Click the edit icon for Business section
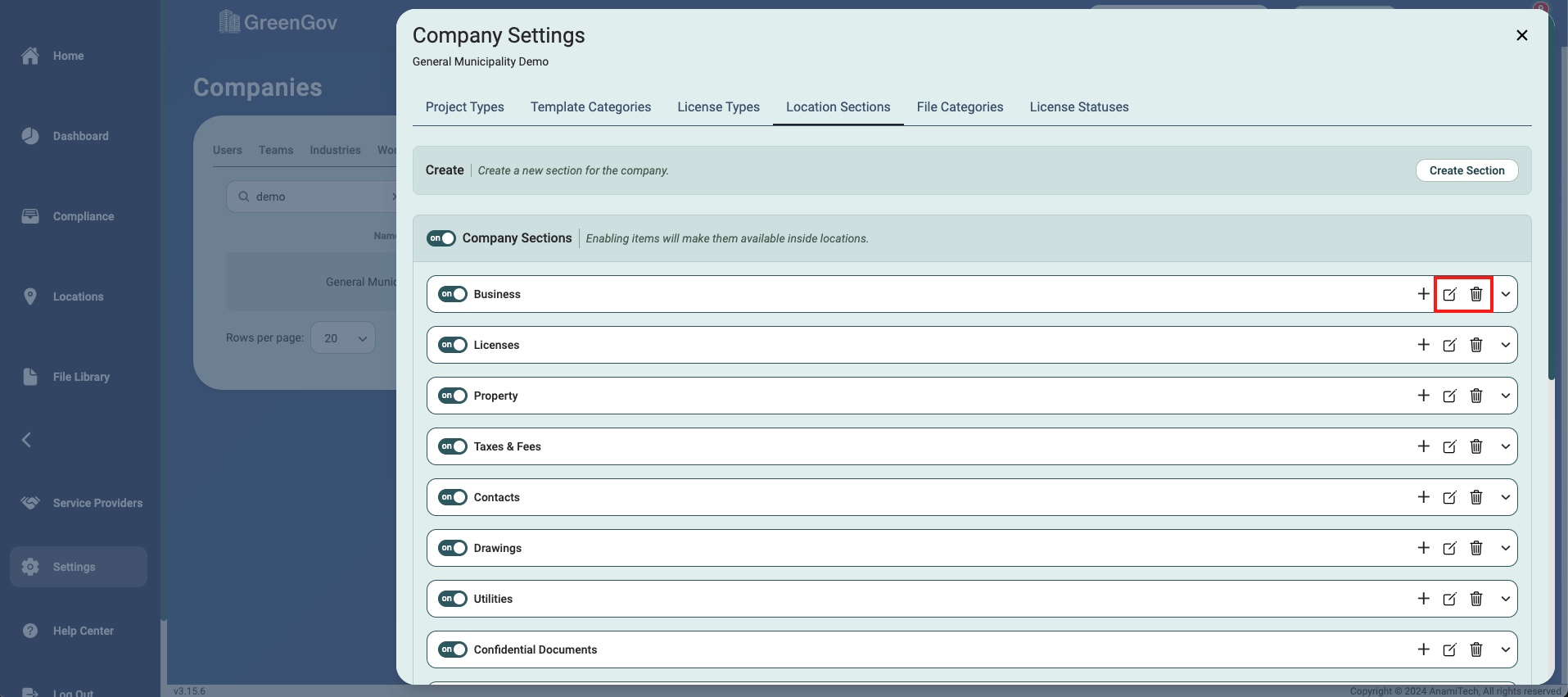This screenshot has height=697, width=1568. pos(1449,295)
